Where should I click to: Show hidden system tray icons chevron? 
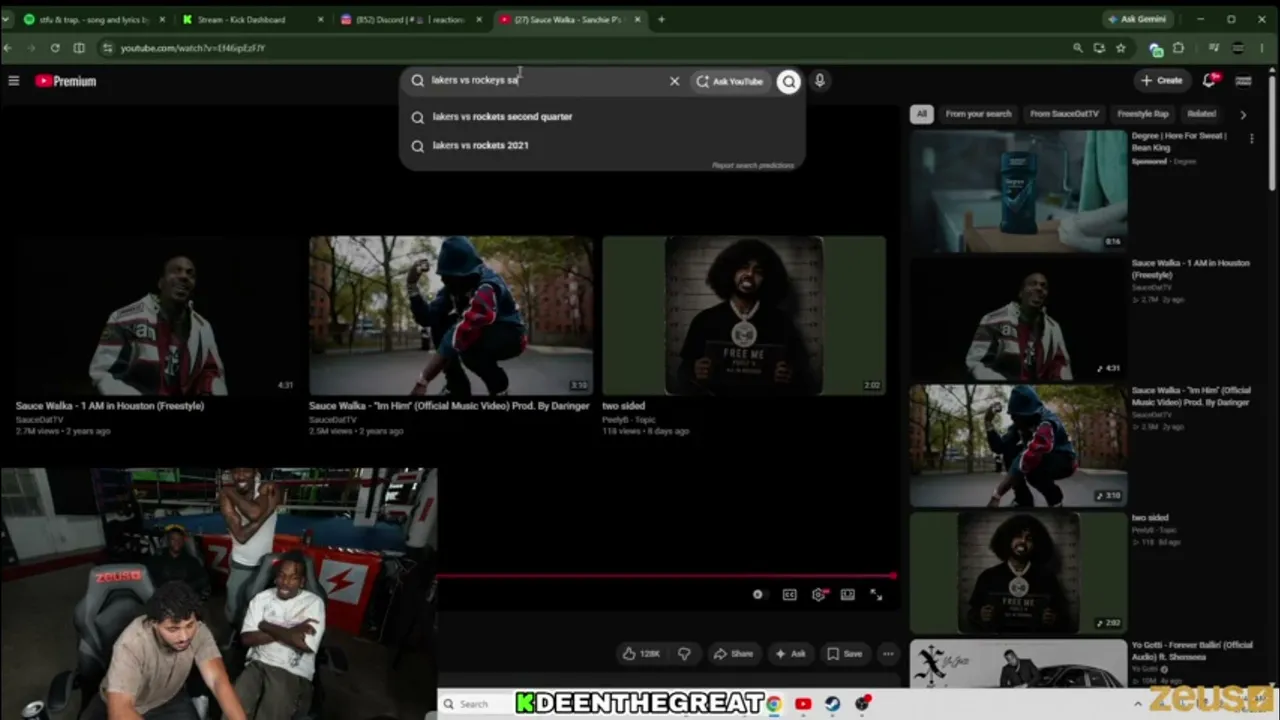click(x=1137, y=704)
